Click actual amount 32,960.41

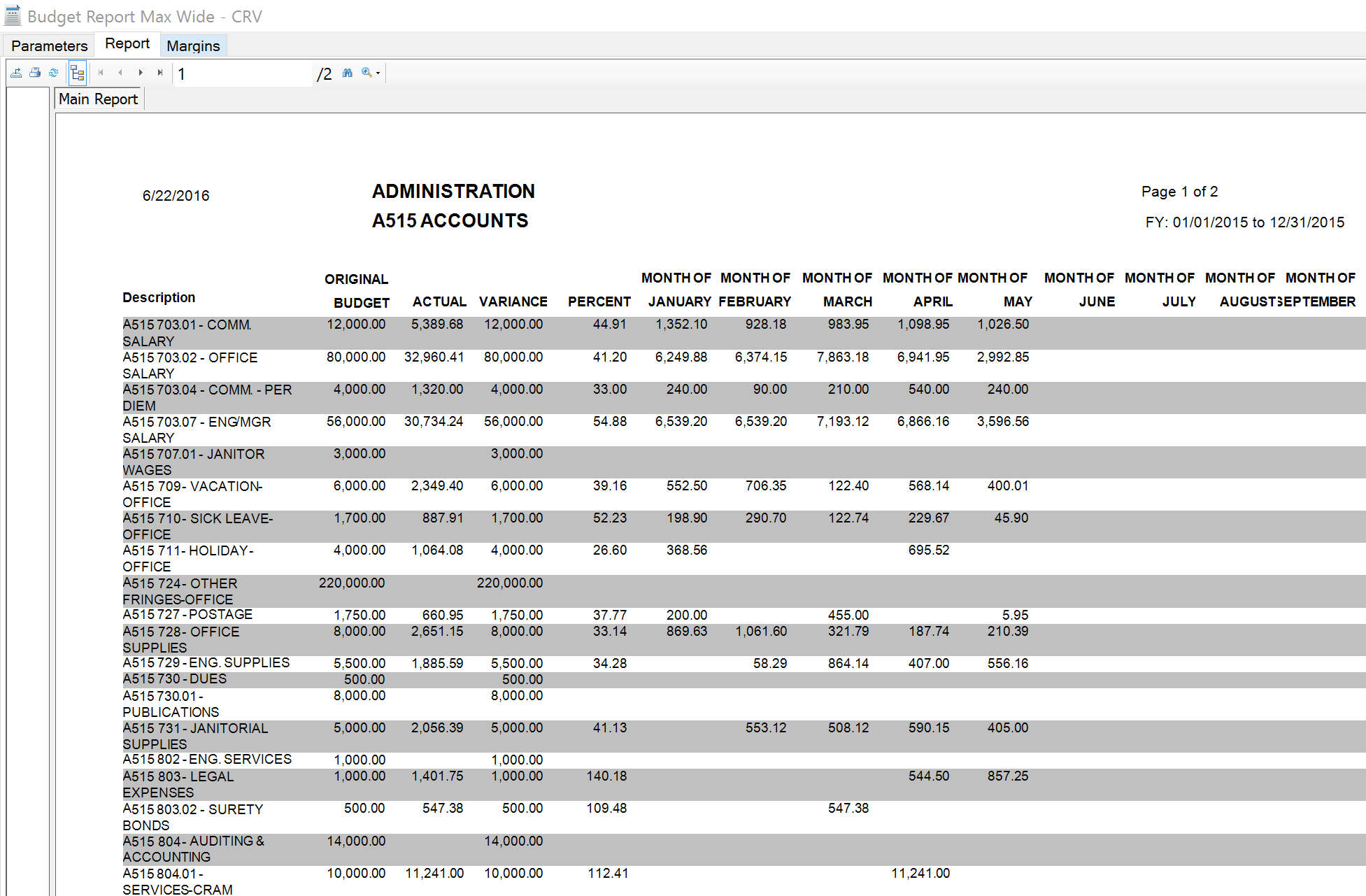tap(434, 357)
